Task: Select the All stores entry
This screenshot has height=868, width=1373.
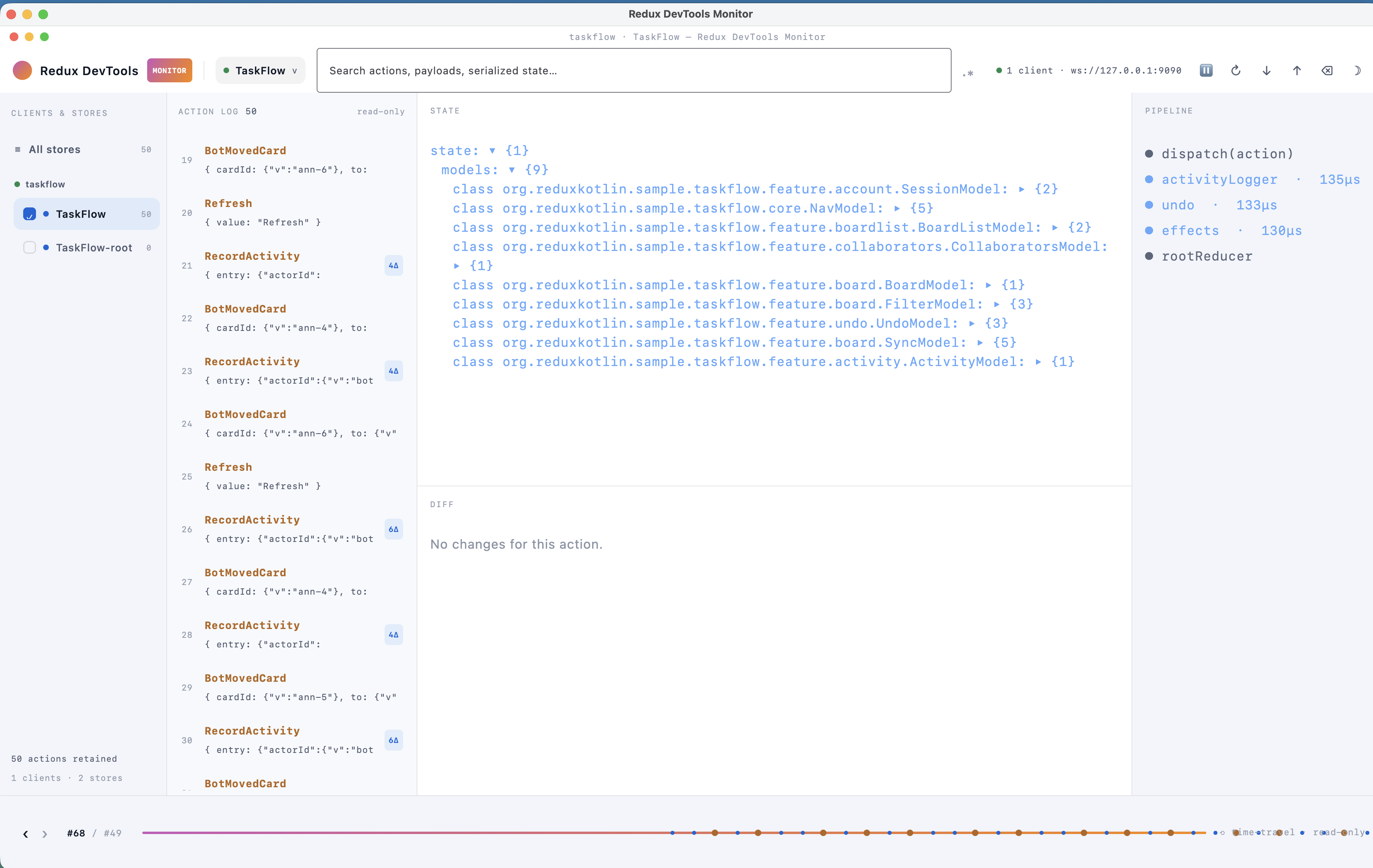Action: pos(86,149)
